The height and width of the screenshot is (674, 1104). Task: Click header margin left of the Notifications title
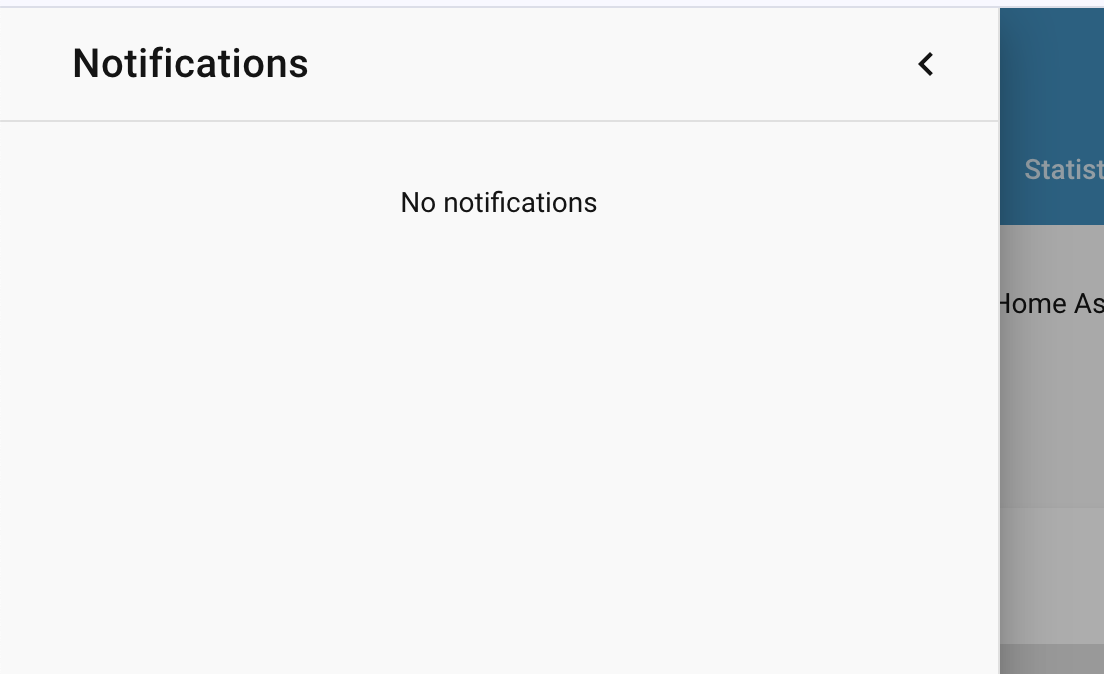click(35, 64)
